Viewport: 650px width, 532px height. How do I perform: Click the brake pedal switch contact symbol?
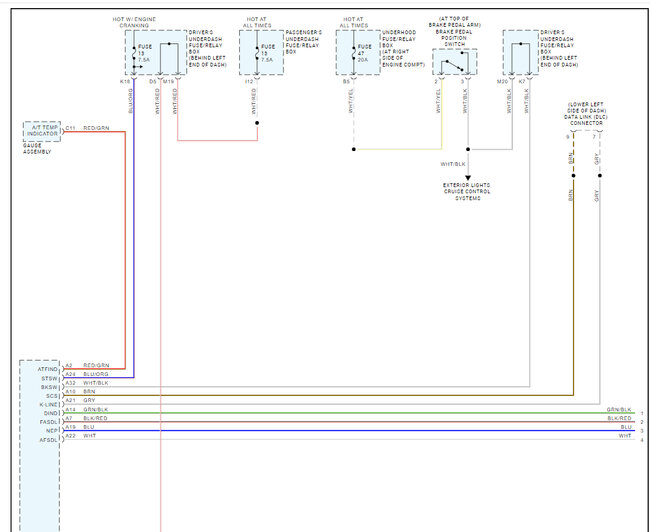point(455,62)
